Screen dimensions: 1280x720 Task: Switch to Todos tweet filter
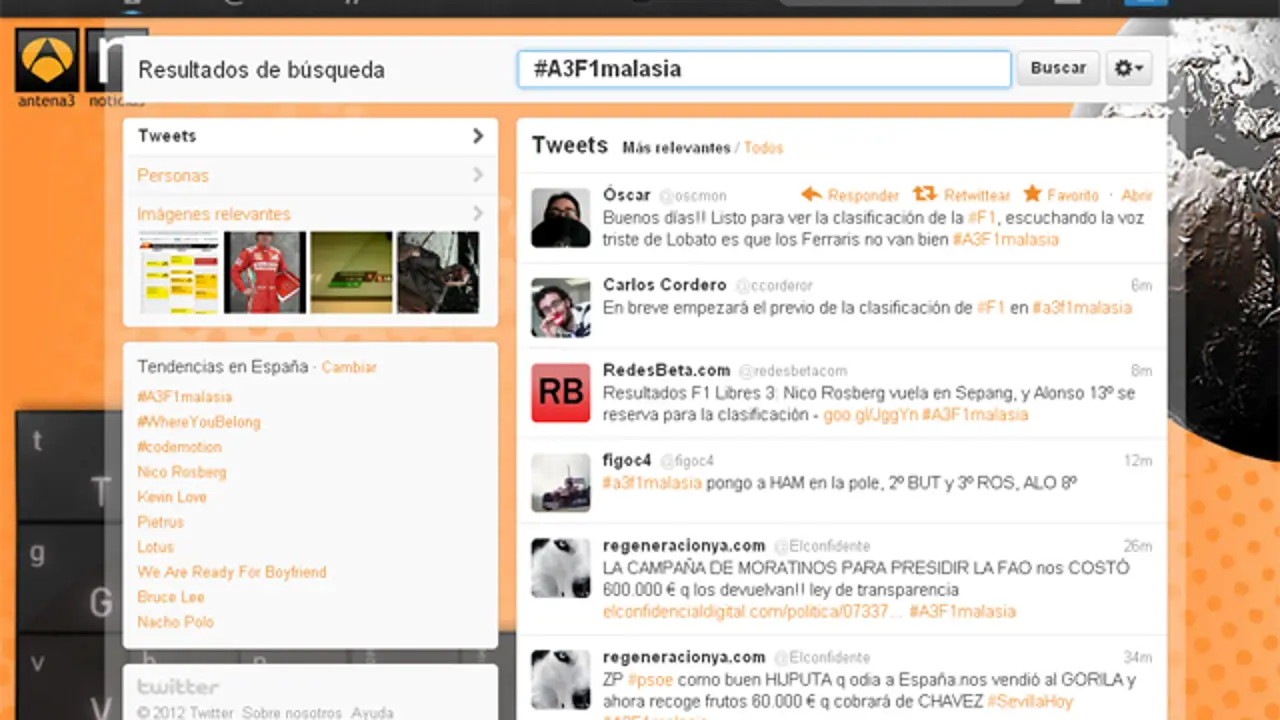click(764, 148)
